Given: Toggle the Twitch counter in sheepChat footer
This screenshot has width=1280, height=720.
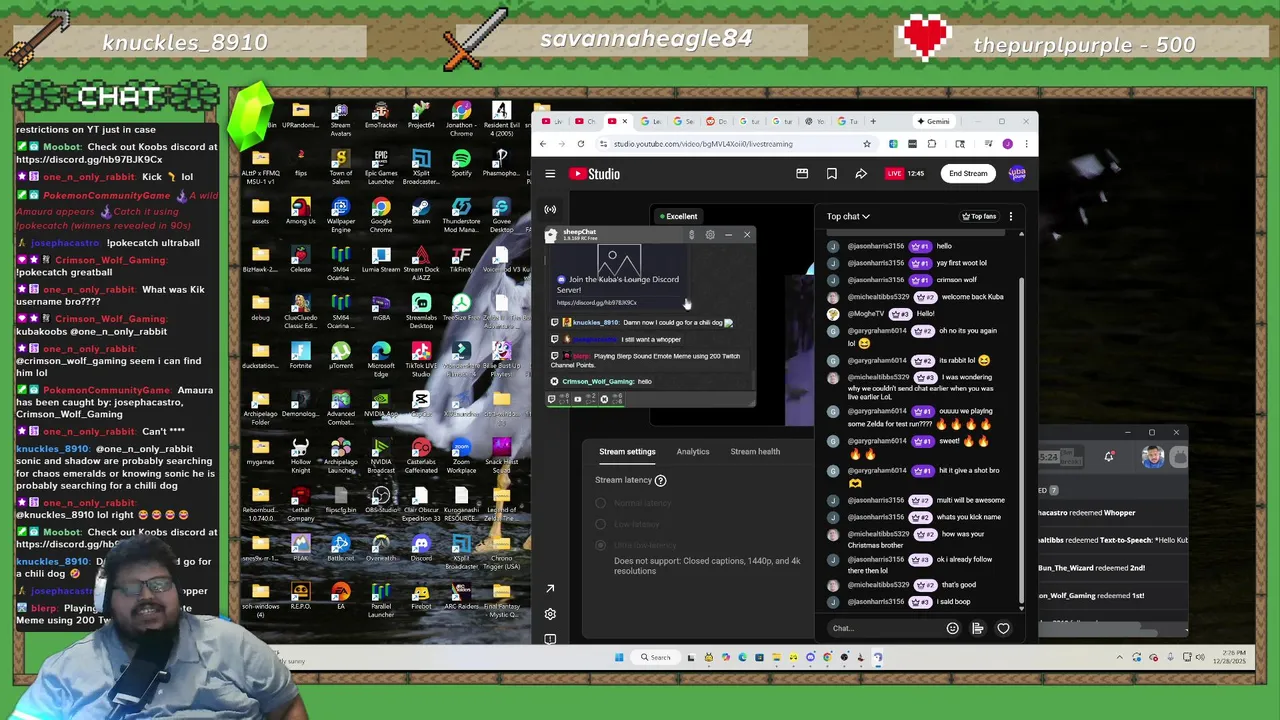Looking at the screenshot, I should point(556,399).
